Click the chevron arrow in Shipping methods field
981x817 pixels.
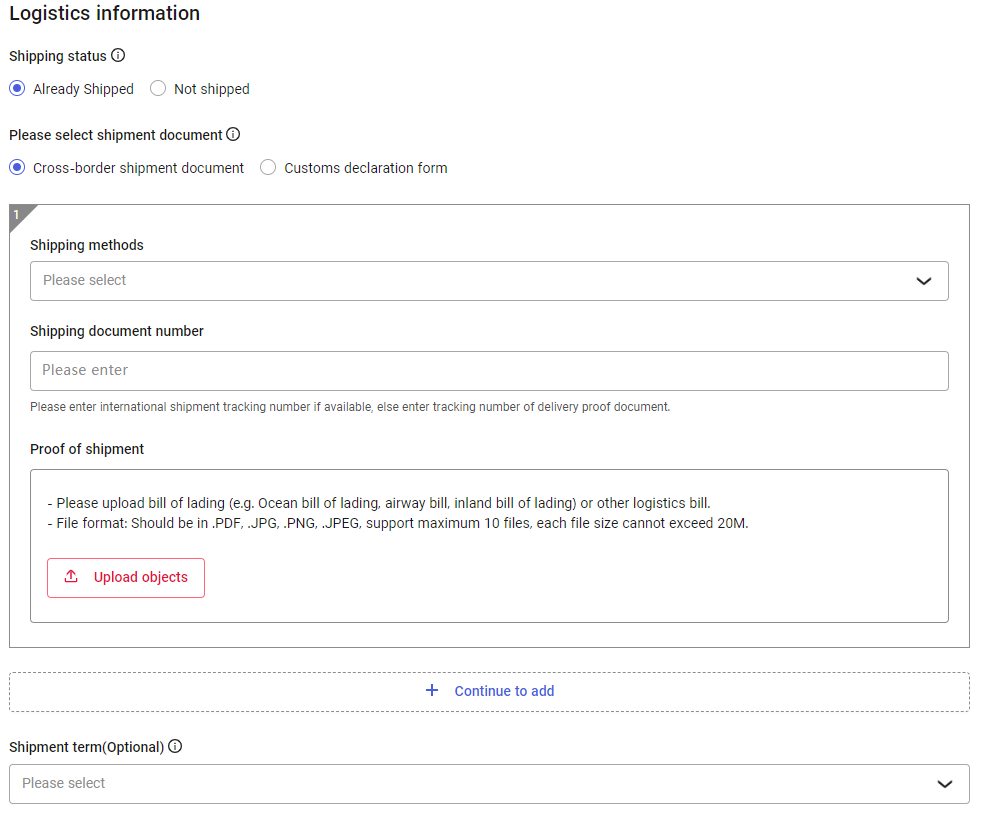pos(924,281)
